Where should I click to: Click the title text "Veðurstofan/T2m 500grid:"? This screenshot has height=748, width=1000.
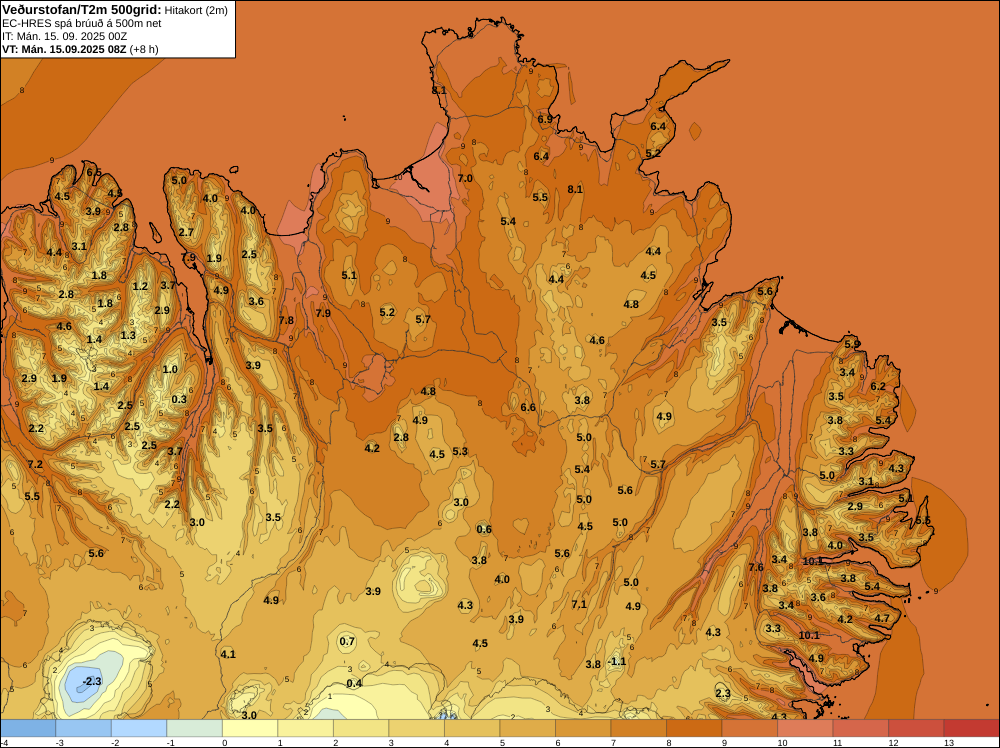coord(82,10)
